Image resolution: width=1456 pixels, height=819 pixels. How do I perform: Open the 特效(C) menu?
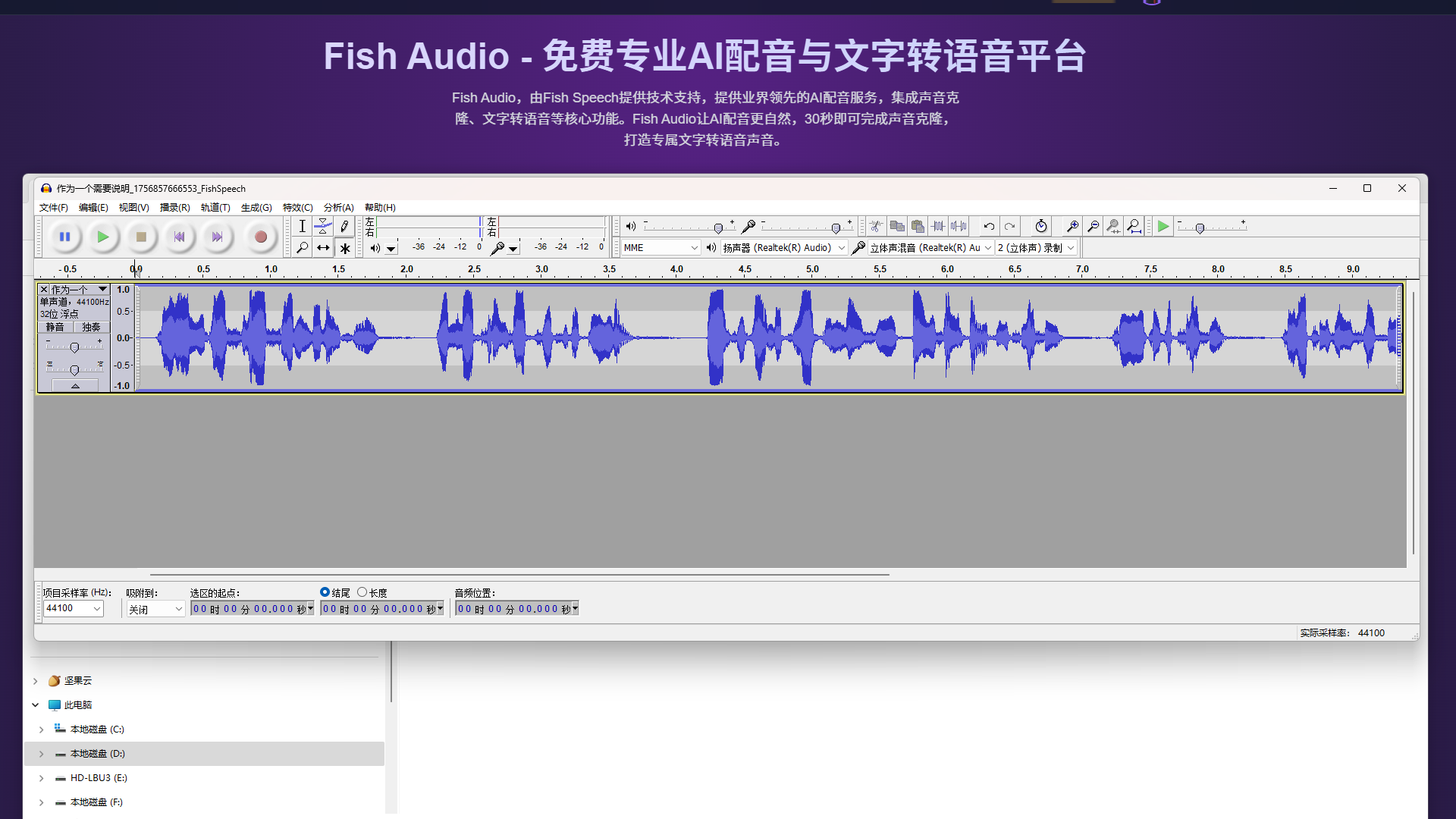tap(297, 207)
